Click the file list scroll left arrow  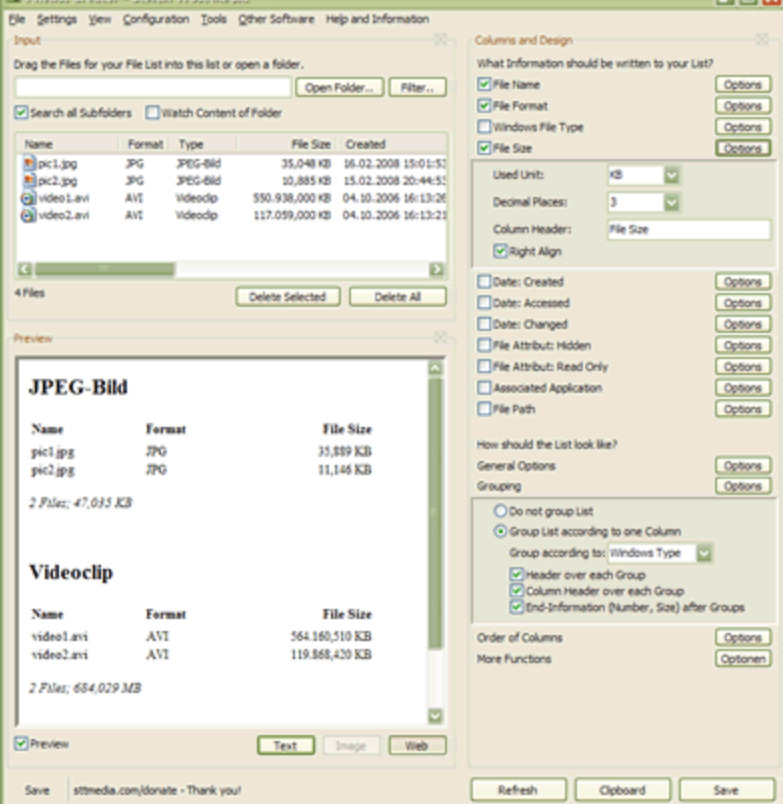25,269
